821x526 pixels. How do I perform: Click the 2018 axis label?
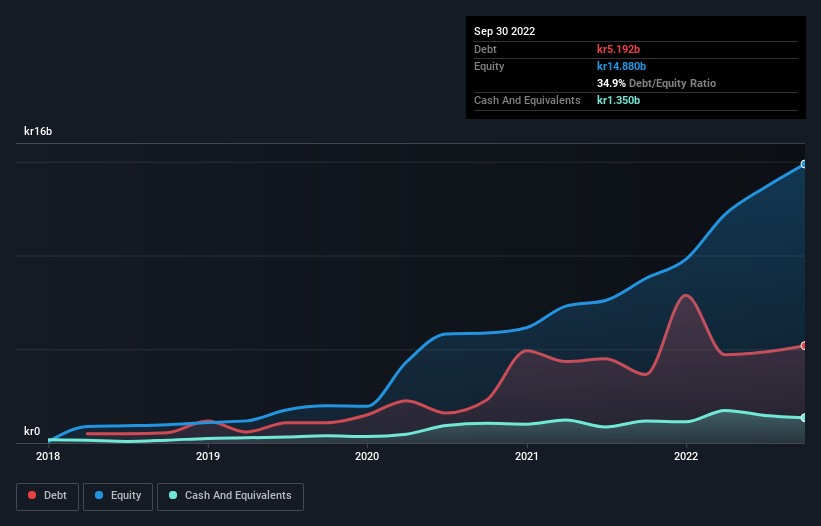click(x=48, y=456)
